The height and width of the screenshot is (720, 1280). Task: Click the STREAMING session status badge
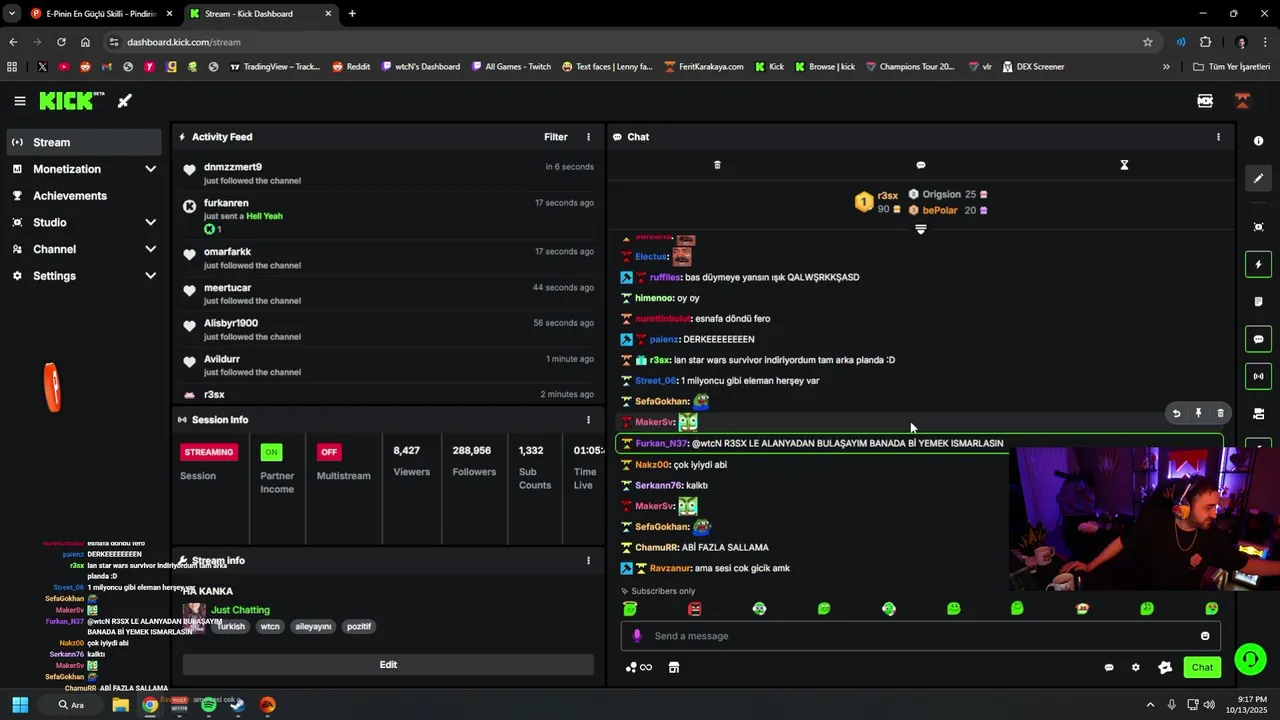209,452
